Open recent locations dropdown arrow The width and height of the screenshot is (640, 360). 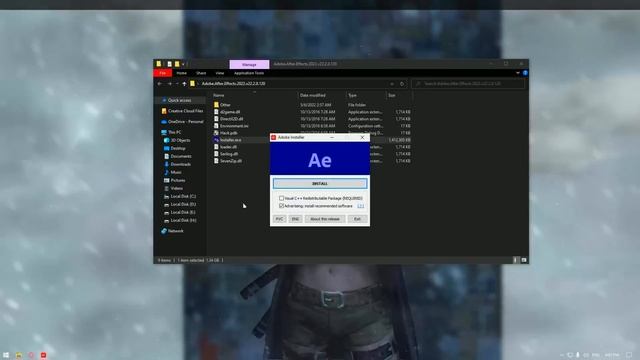pos(177,84)
